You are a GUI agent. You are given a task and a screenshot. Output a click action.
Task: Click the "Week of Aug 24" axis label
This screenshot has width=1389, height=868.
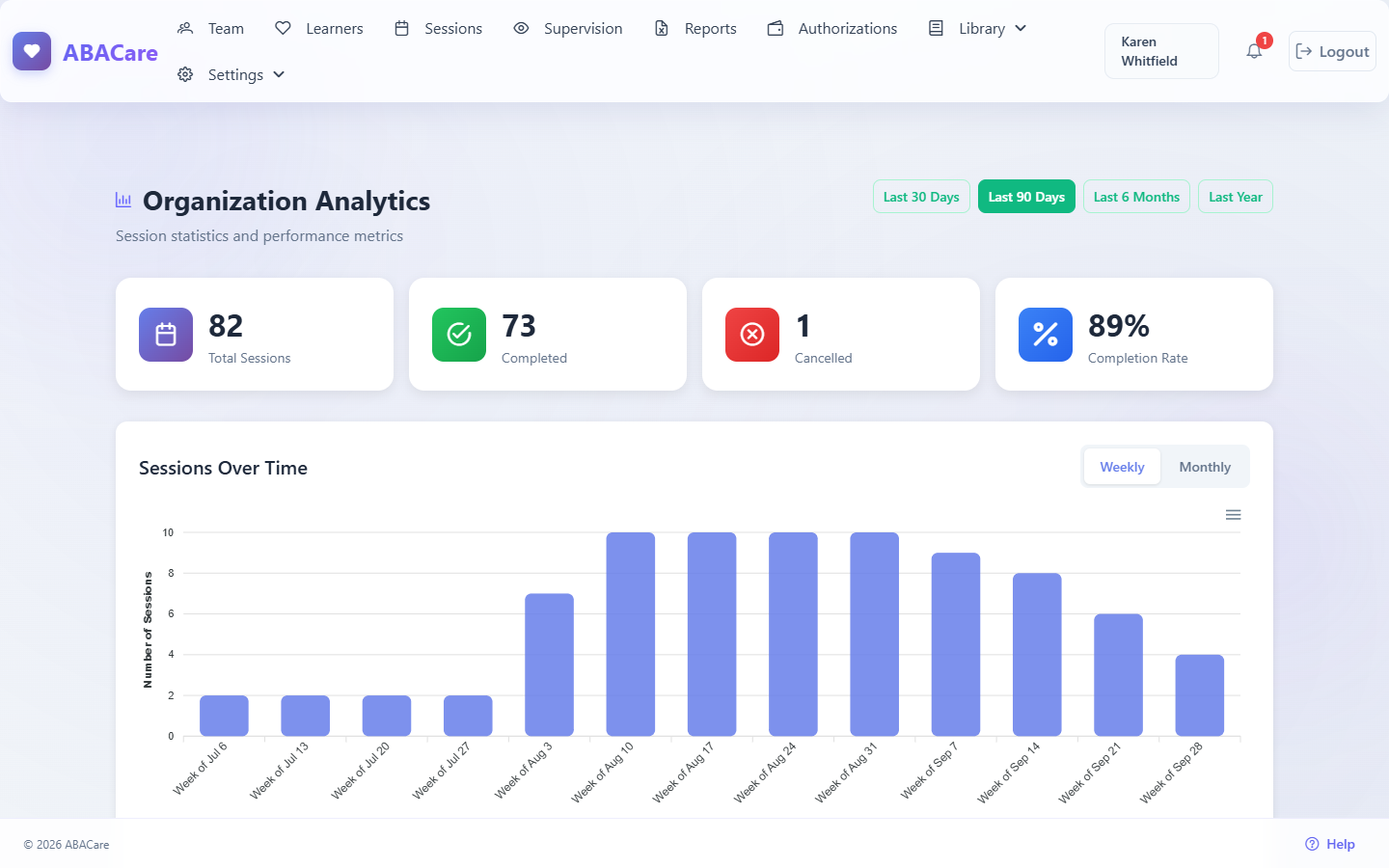tap(766, 772)
